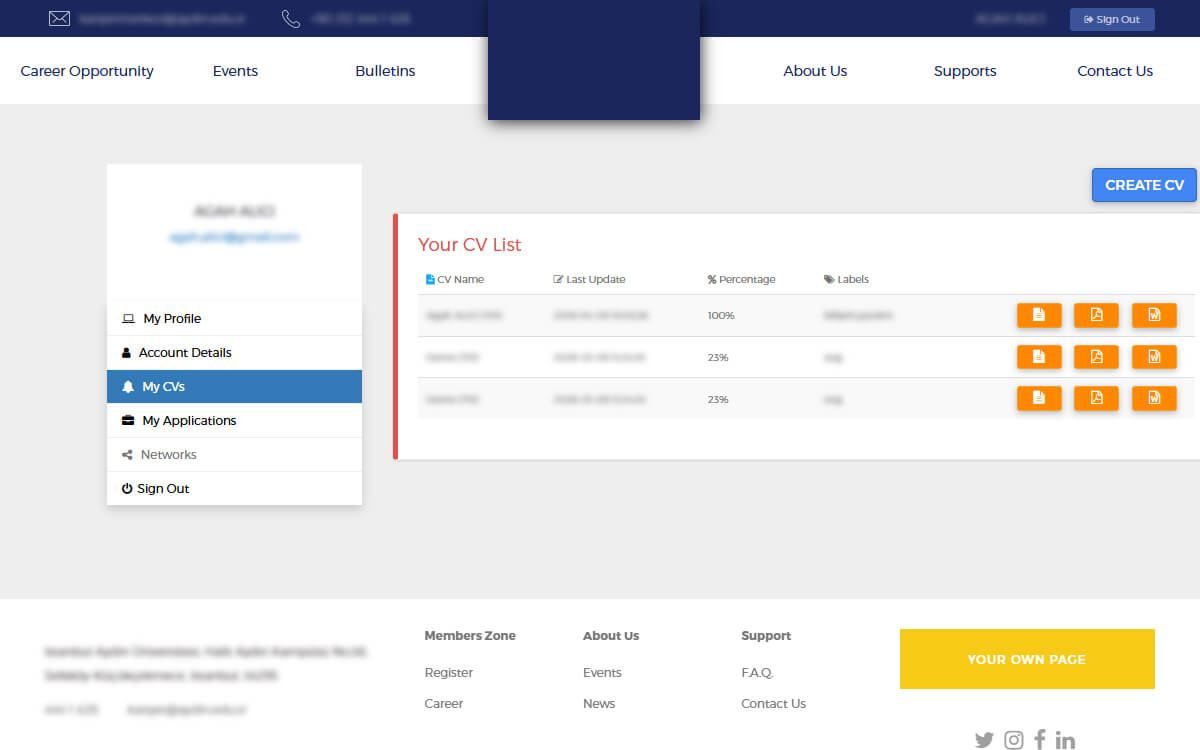The image size is (1200, 750).
Task: Open Career Opportunity in top navigation
Action: tap(87, 71)
